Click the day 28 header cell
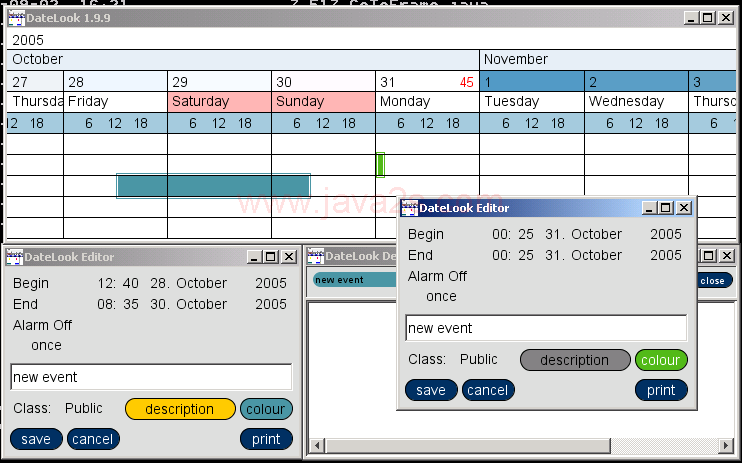Screen dimensions: 742x463 coord(115,82)
